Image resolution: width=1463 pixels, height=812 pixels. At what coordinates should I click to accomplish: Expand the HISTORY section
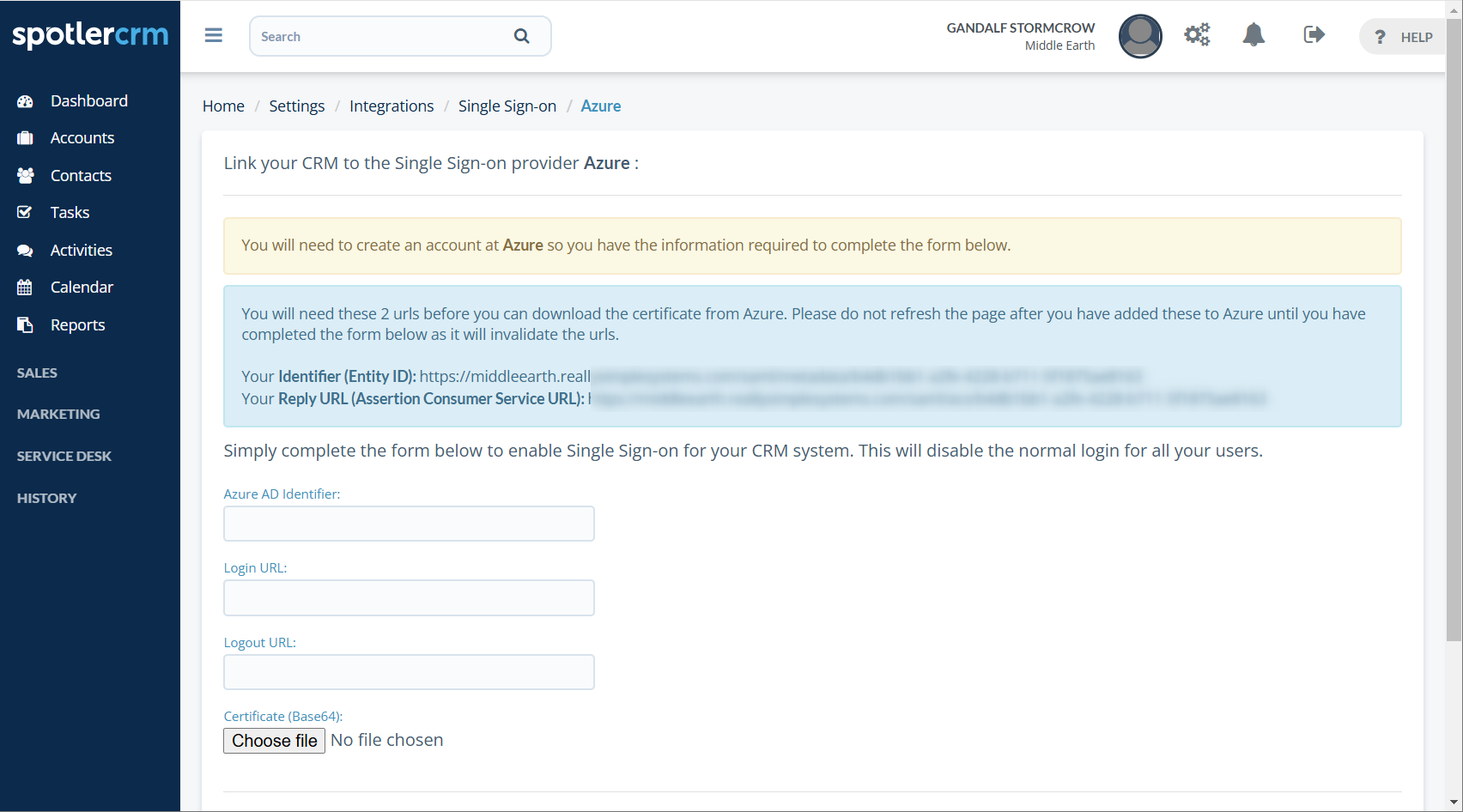pos(47,498)
